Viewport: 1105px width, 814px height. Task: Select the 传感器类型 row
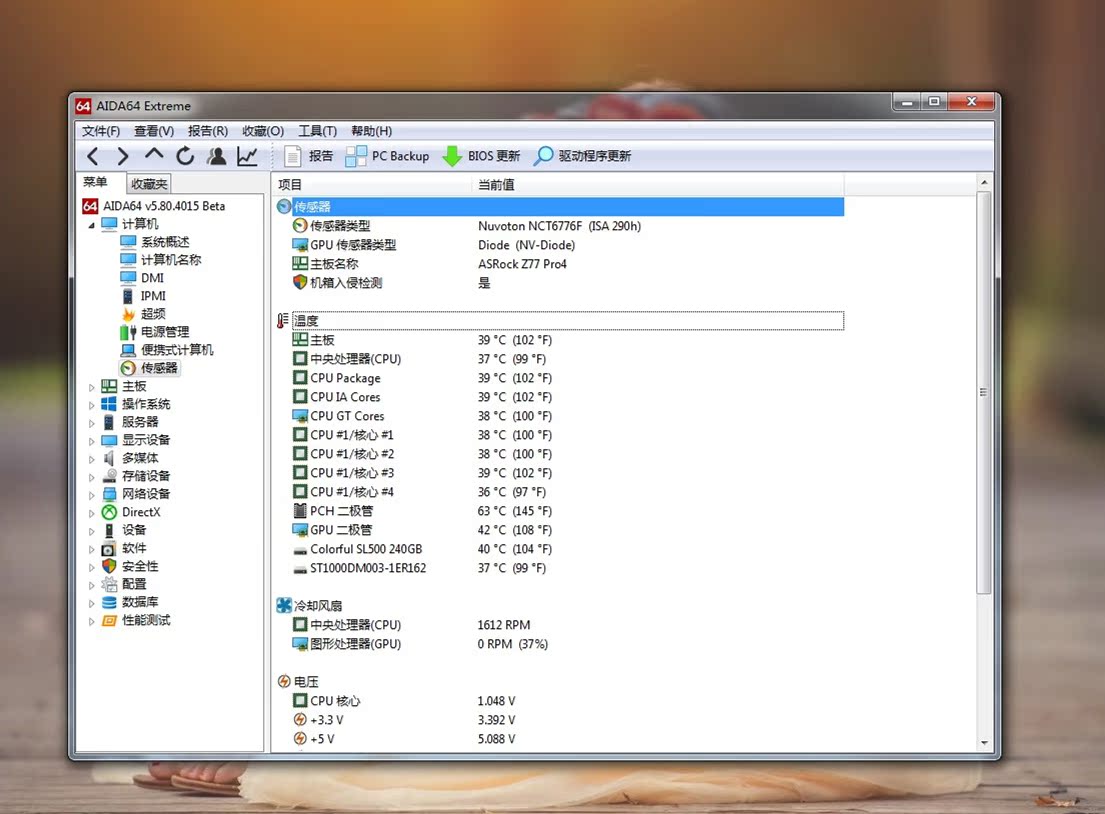(x=560, y=226)
